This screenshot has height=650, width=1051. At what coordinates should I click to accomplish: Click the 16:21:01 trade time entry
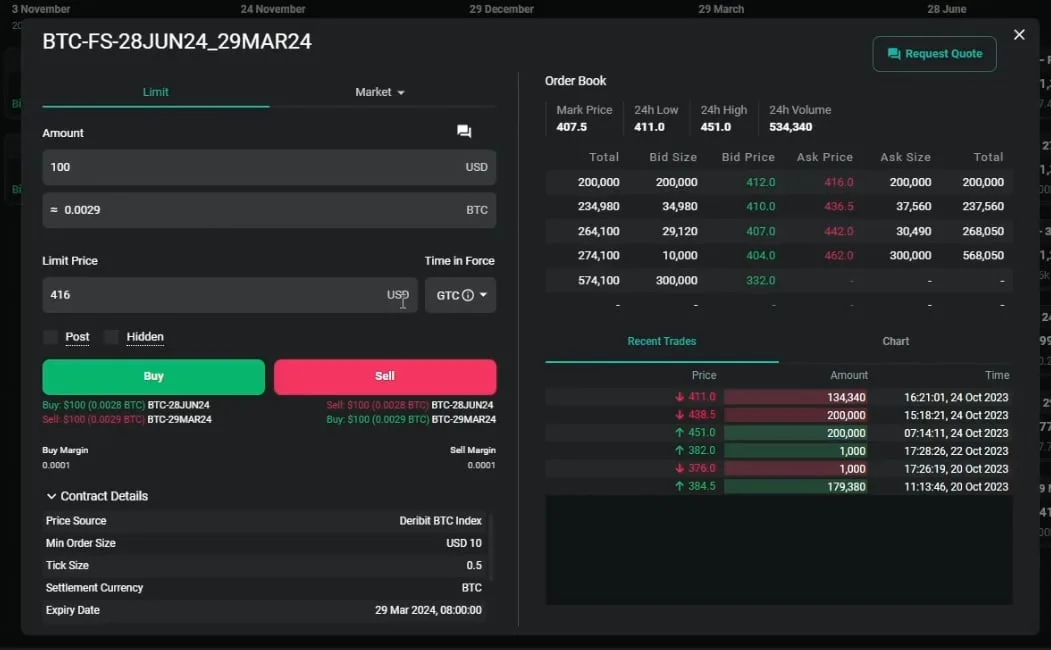(956, 397)
